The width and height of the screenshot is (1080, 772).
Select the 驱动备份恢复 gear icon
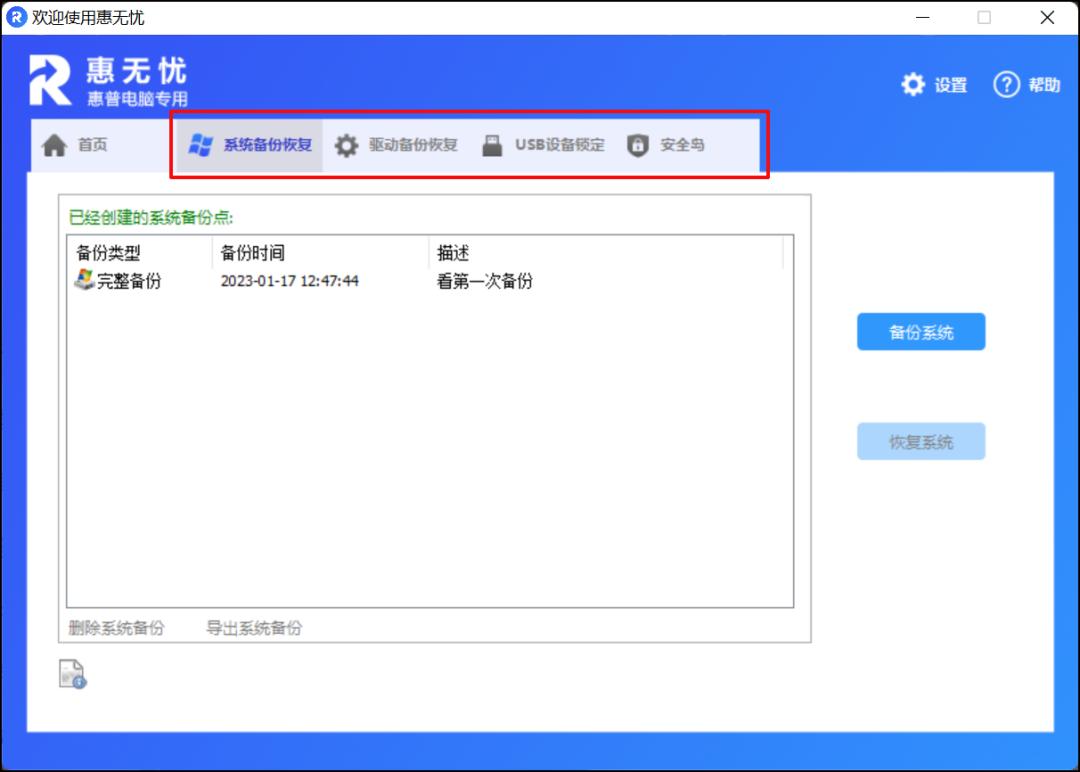[347, 143]
